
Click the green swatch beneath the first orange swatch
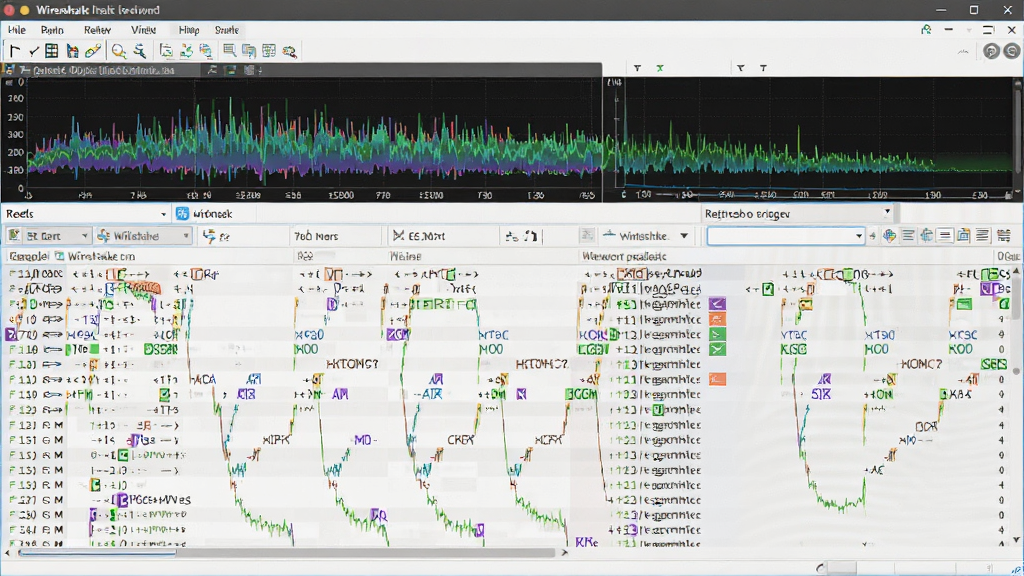[x=717, y=334]
